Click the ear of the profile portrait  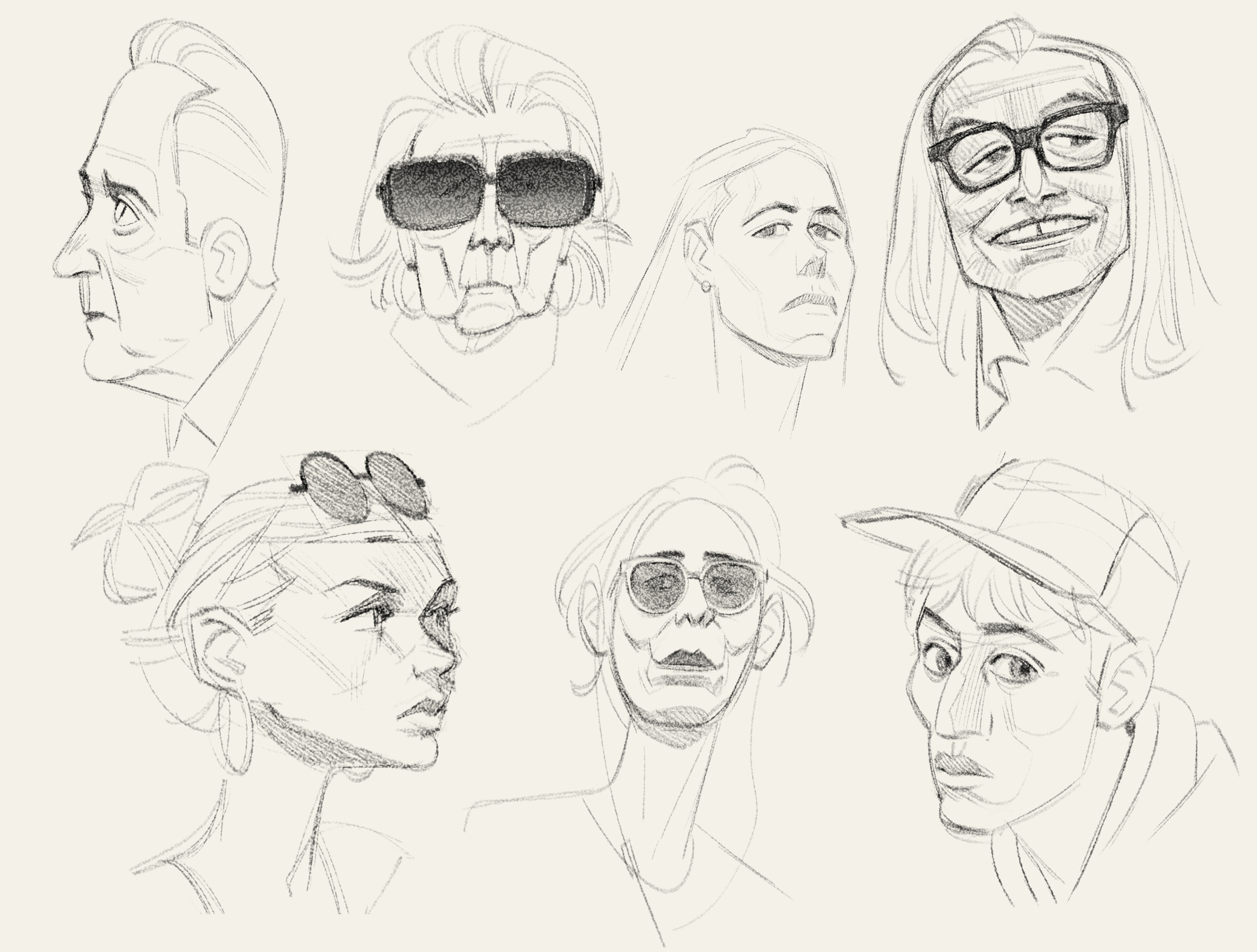tap(227, 259)
